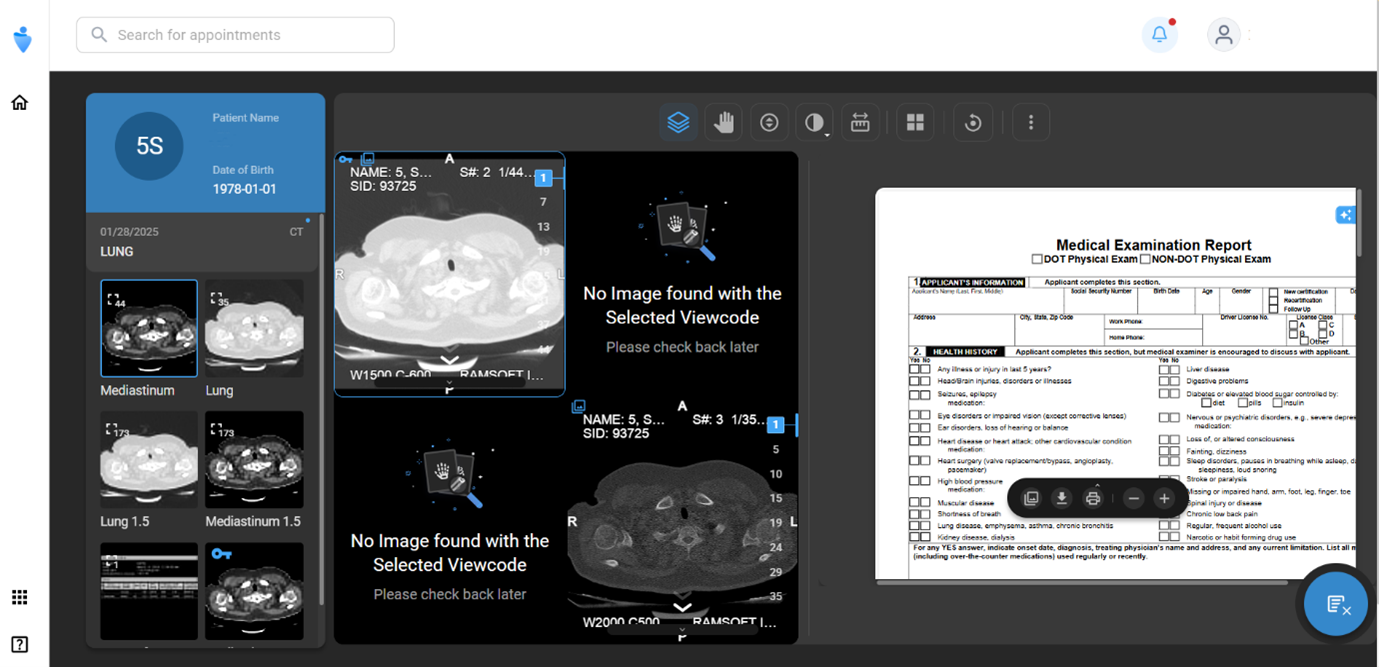The width and height of the screenshot is (1379, 667).
Task: Open the window level contrast dropdown
Action: click(x=815, y=123)
